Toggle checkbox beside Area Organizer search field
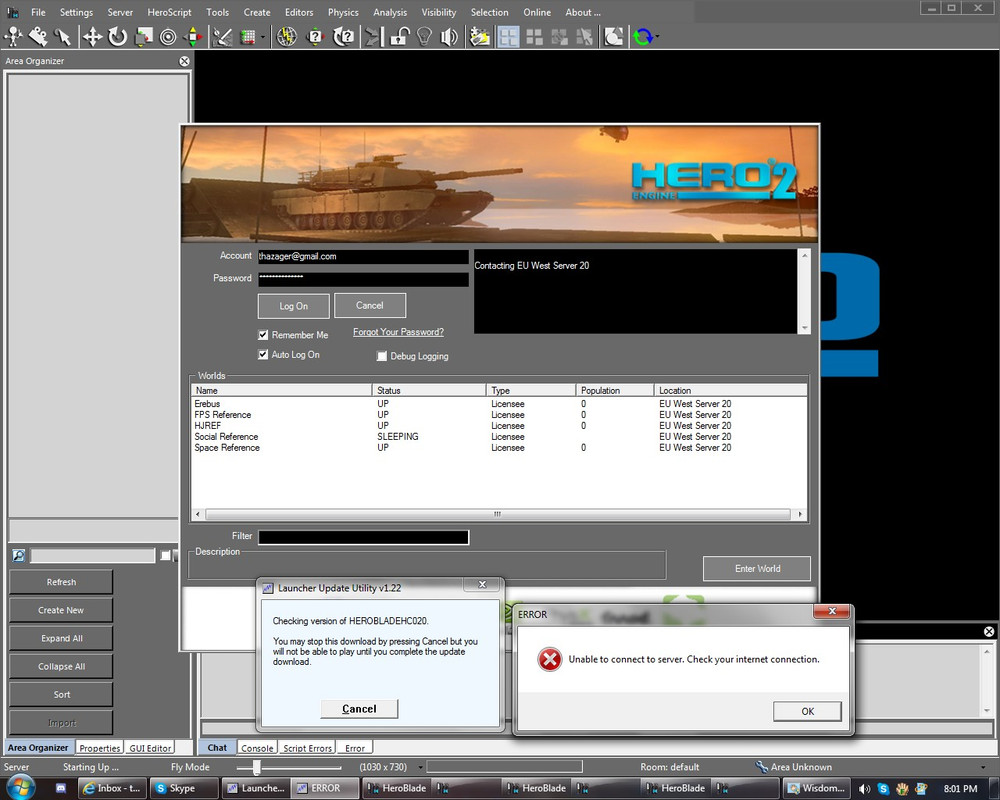Viewport: 1000px width, 800px height. pos(165,556)
